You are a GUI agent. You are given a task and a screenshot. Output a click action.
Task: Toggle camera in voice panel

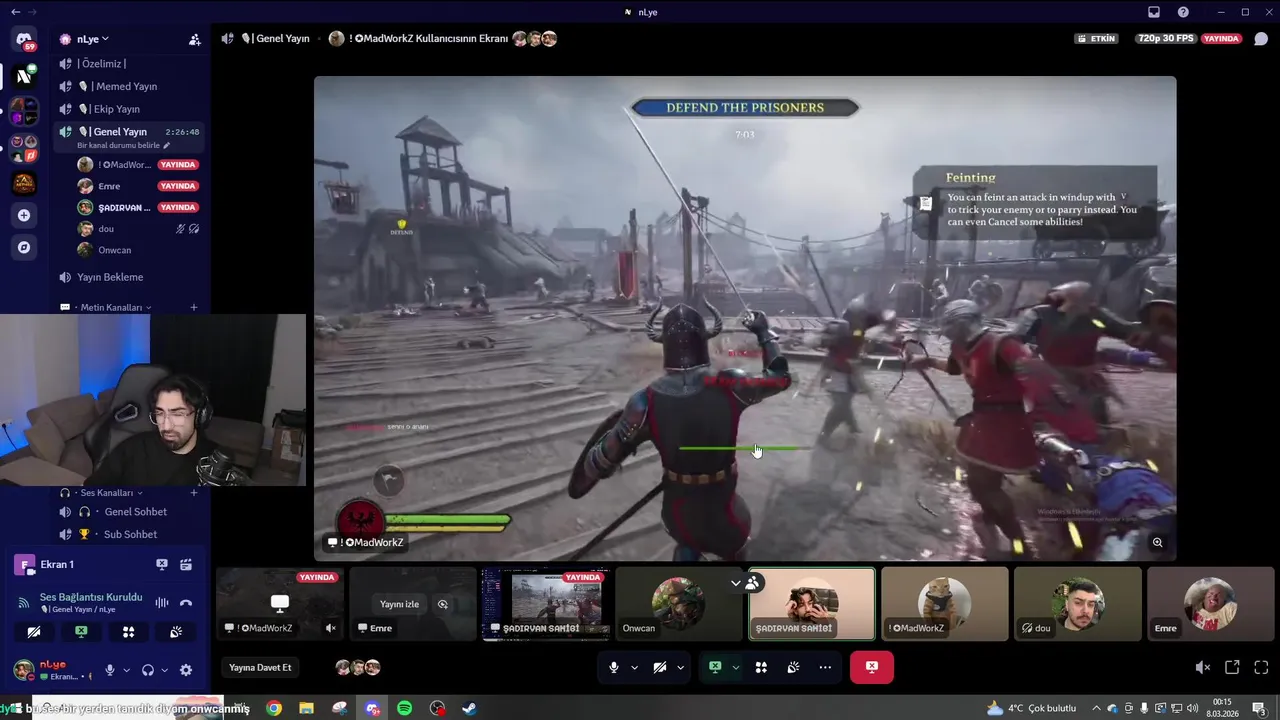point(33,632)
